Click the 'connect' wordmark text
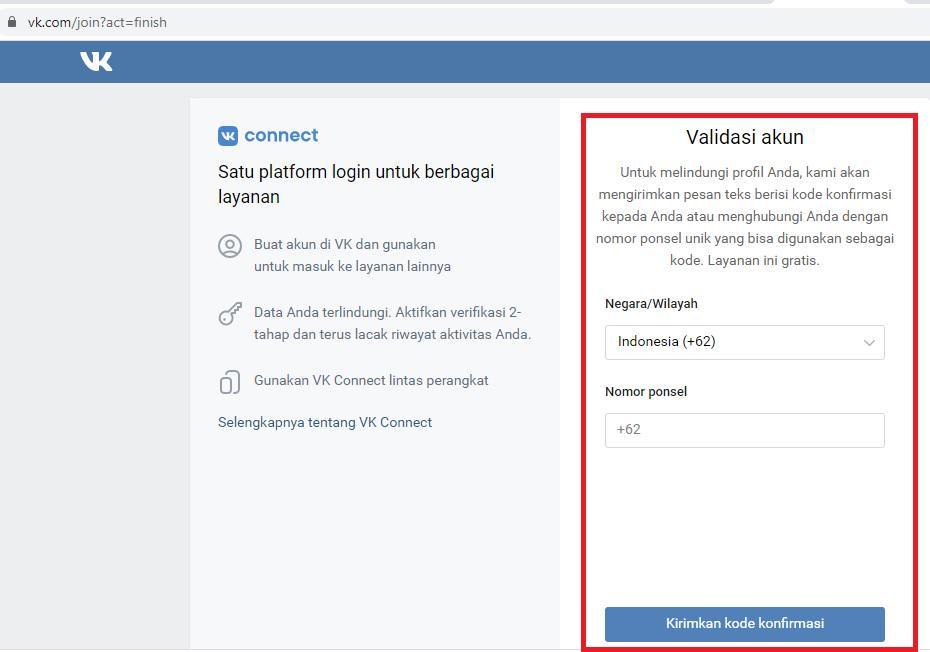930x652 pixels. coord(281,135)
